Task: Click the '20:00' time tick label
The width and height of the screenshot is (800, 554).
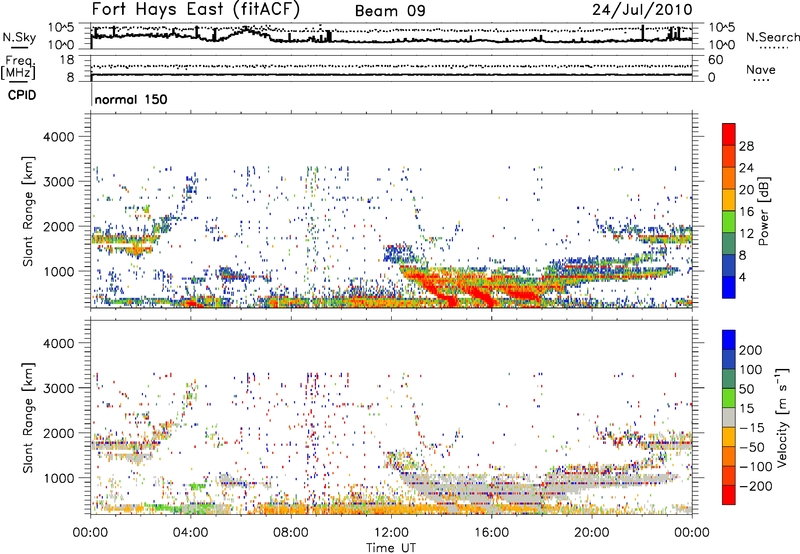Action: 592,533
